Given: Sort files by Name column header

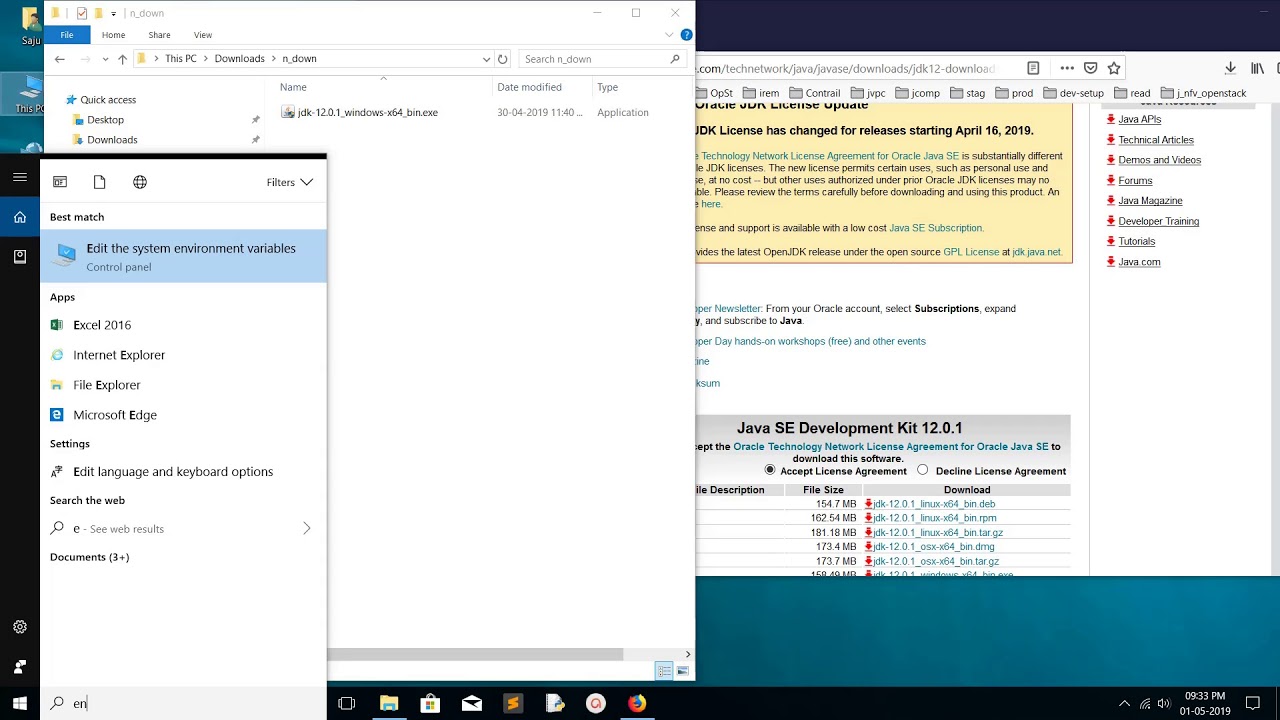Looking at the screenshot, I should [x=293, y=87].
